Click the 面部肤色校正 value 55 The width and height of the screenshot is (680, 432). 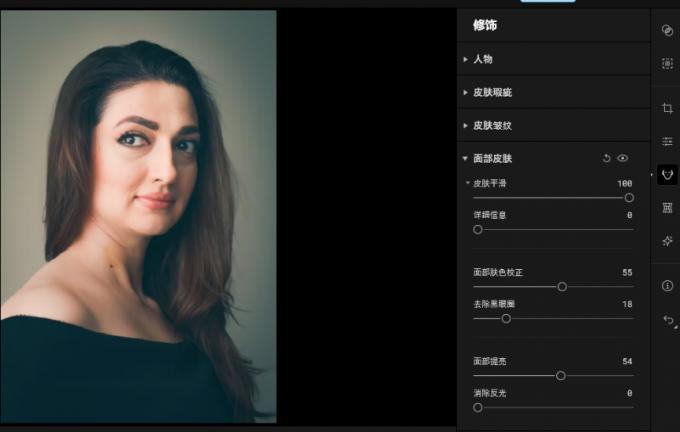point(627,272)
